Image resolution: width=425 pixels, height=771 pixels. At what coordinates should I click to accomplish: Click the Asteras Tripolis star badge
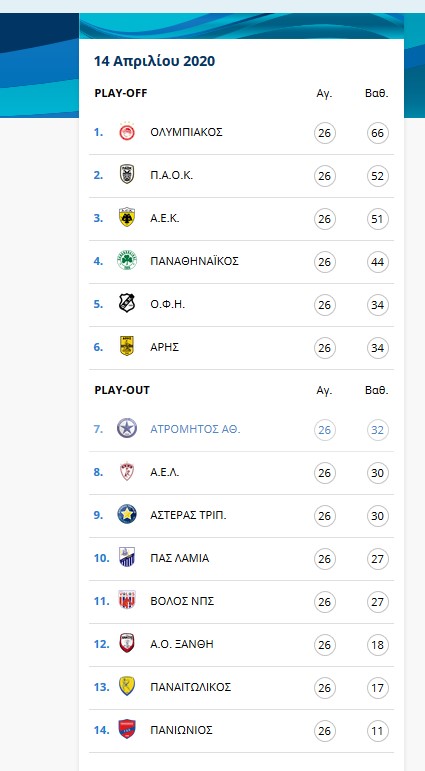click(x=127, y=515)
